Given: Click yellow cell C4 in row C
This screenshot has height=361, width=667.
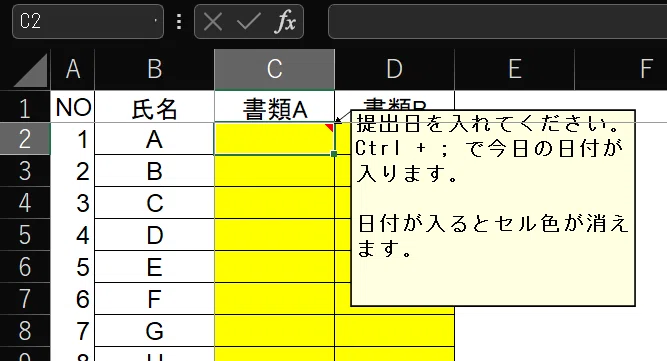Looking at the screenshot, I should [x=274, y=203].
